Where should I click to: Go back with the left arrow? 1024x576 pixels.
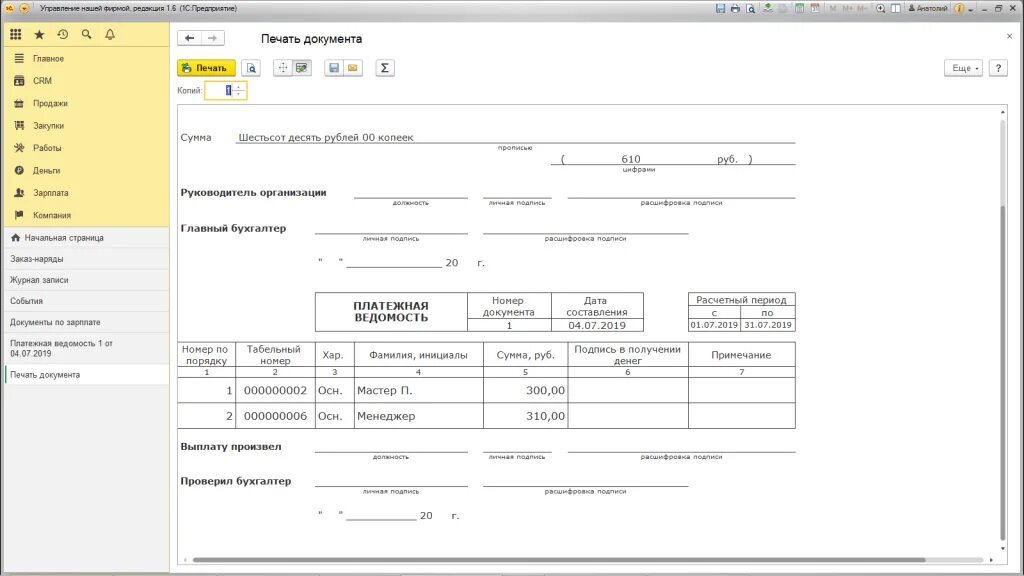pyautogui.click(x=189, y=38)
